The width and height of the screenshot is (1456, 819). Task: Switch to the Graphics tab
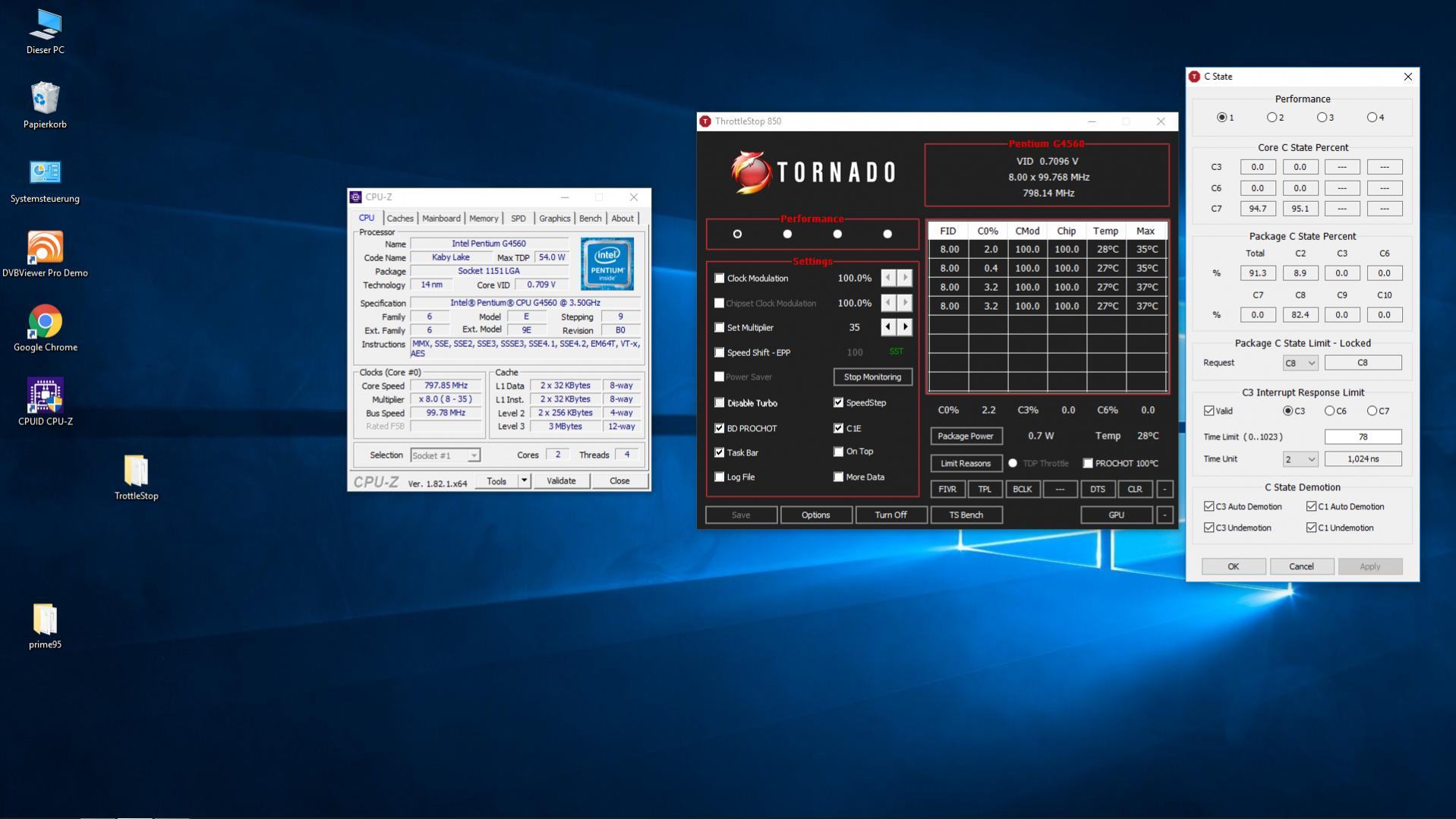tap(554, 219)
